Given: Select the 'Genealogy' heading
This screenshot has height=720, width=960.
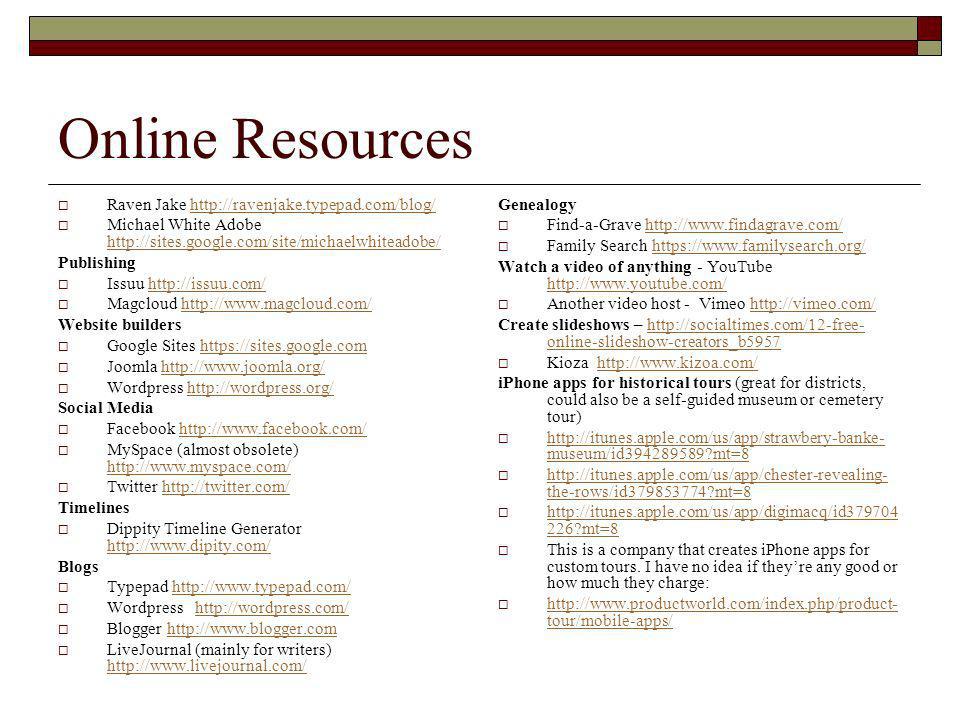Looking at the screenshot, I should pyautogui.click(x=537, y=205).
